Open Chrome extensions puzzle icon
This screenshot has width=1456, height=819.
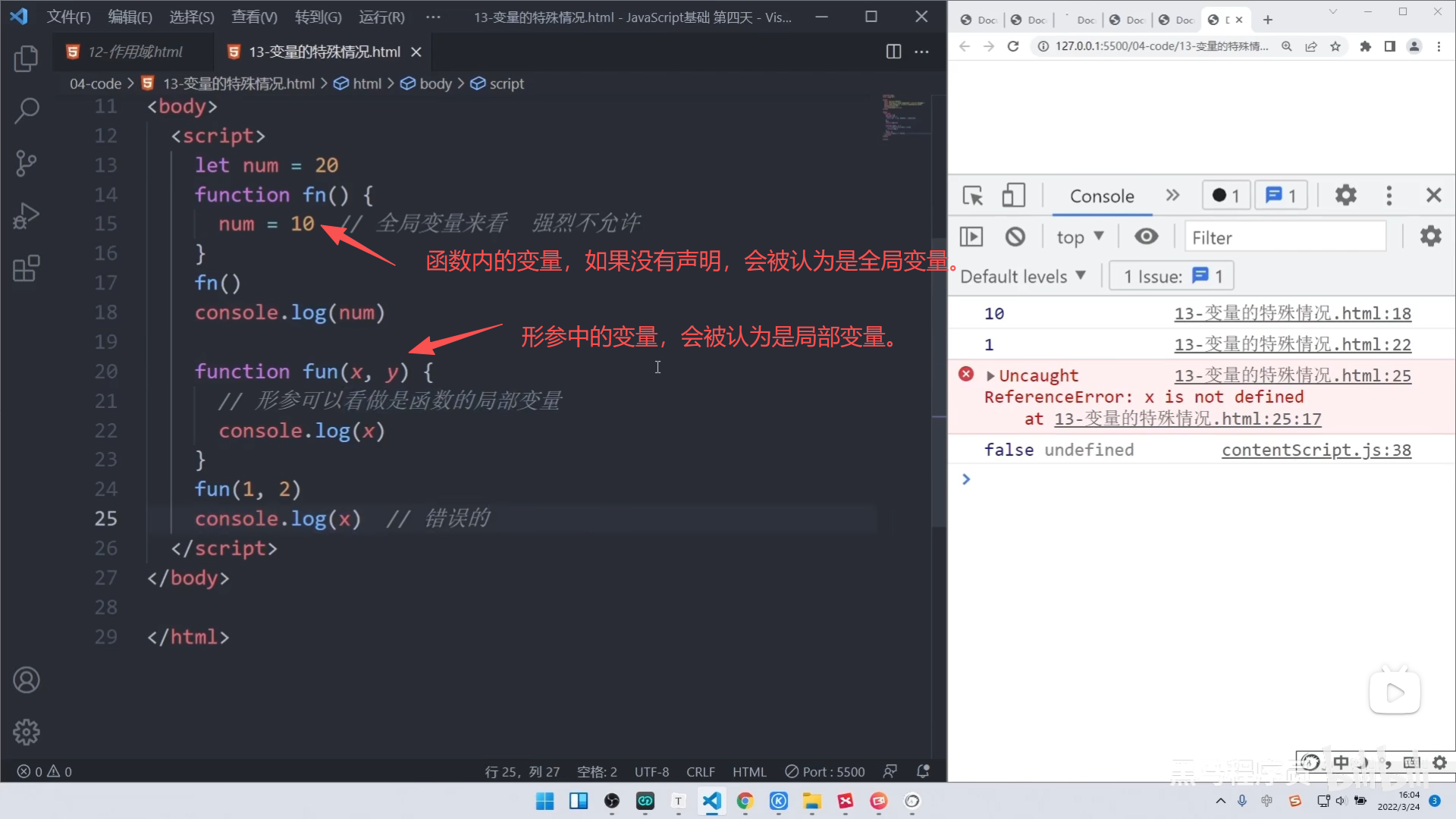coord(1365,46)
